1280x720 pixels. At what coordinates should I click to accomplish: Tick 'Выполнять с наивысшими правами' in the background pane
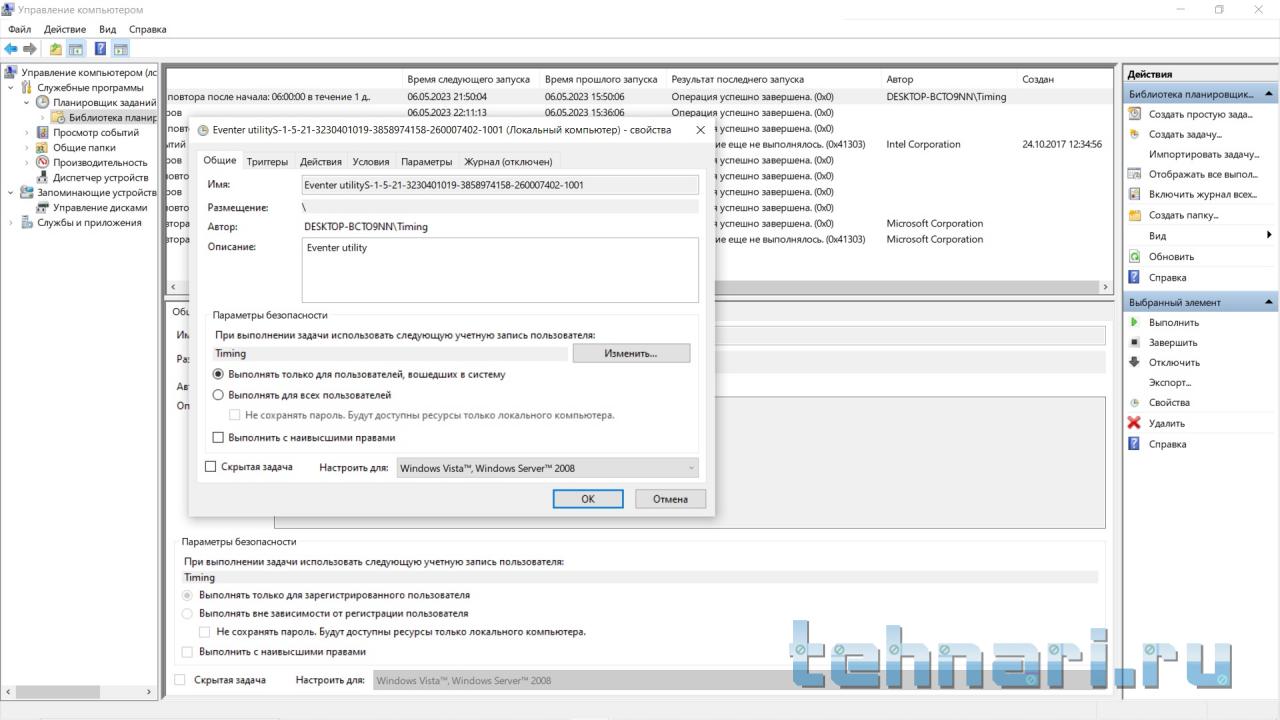point(187,652)
